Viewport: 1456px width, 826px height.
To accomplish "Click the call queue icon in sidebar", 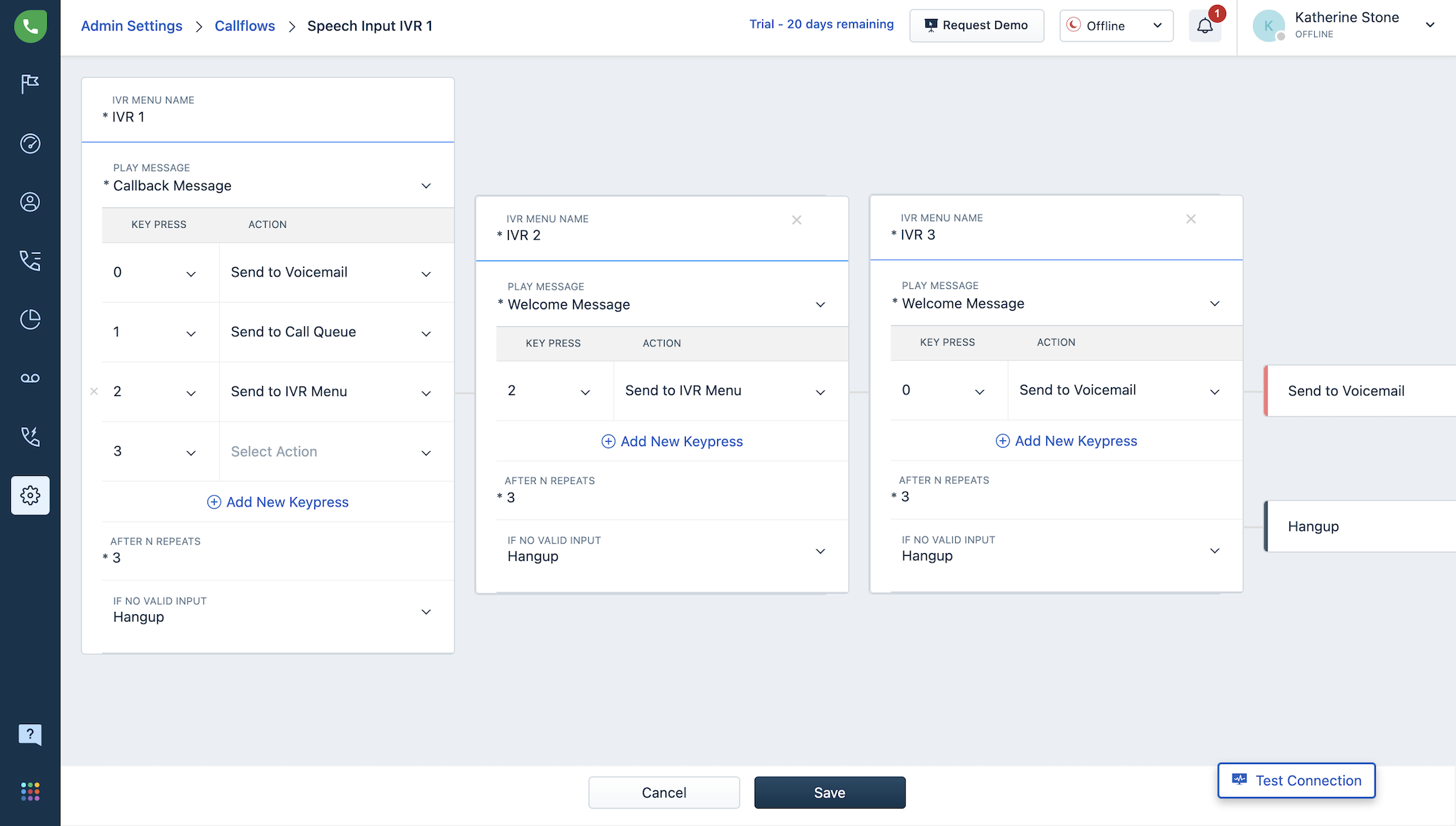I will pyautogui.click(x=30, y=260).
